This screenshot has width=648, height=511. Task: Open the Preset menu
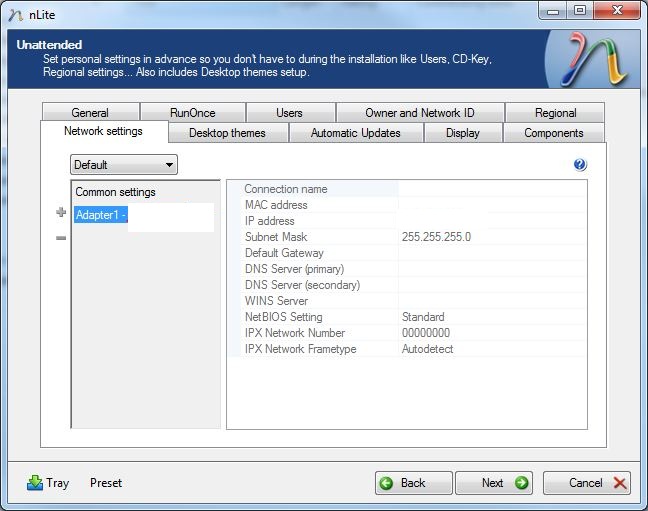106,482
